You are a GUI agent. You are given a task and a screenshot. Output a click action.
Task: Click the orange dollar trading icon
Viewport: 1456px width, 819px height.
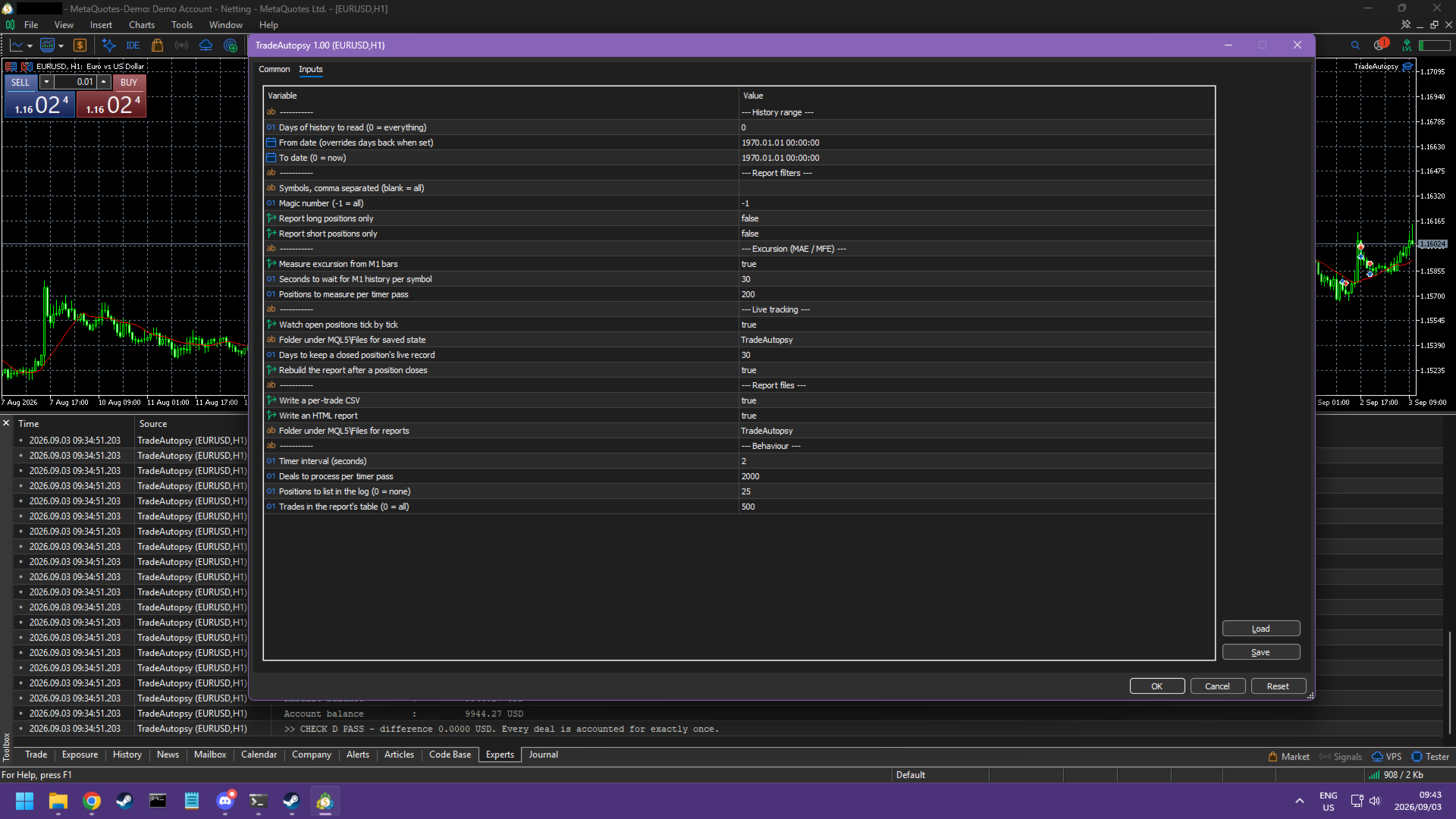(80, 45)
